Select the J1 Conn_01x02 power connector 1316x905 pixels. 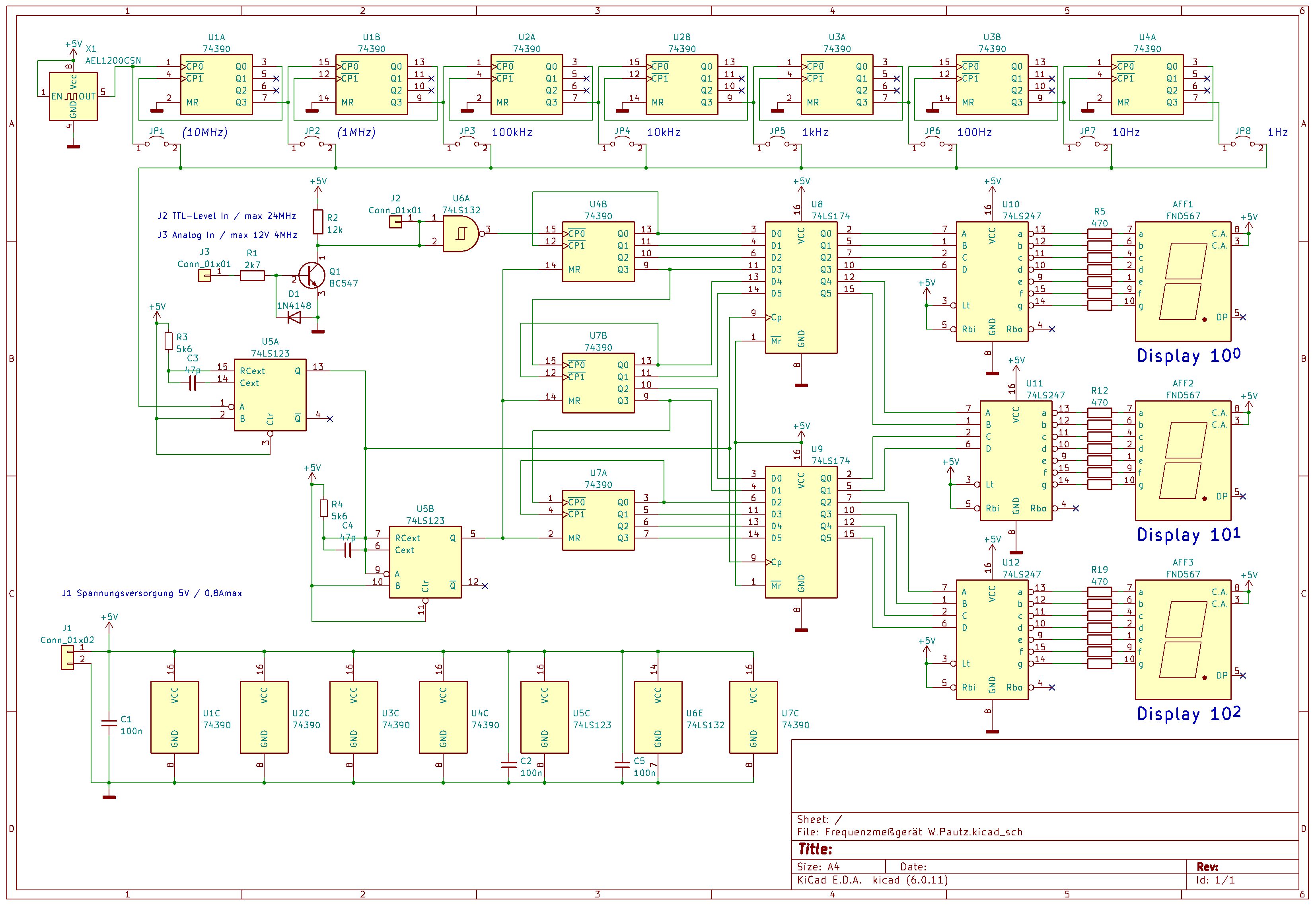tap(68, 658)
